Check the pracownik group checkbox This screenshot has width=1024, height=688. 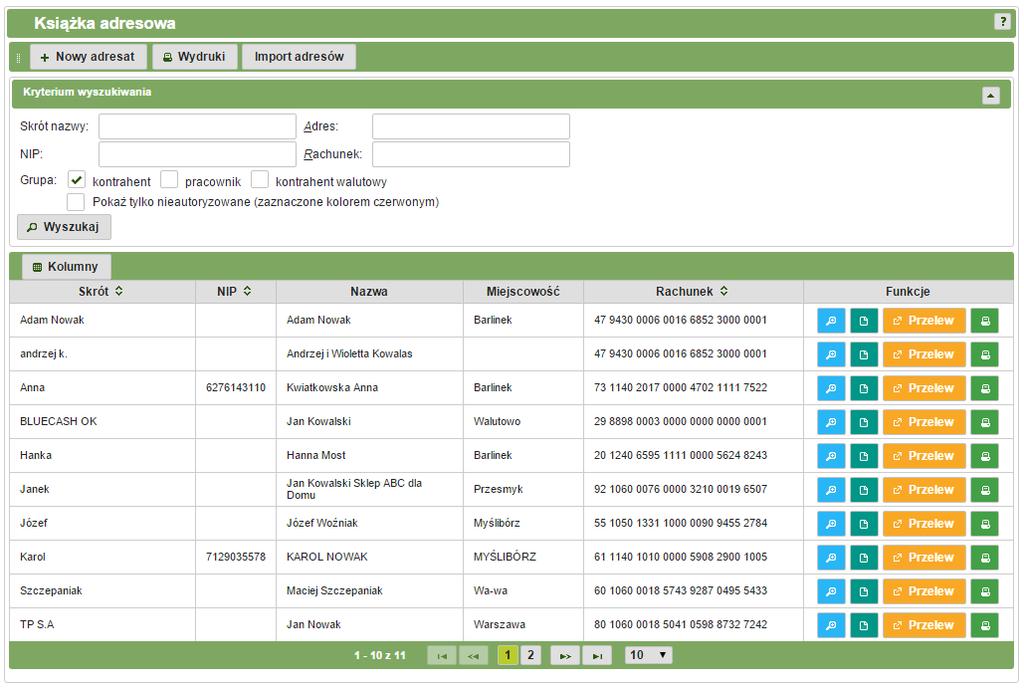coord(169,180)
